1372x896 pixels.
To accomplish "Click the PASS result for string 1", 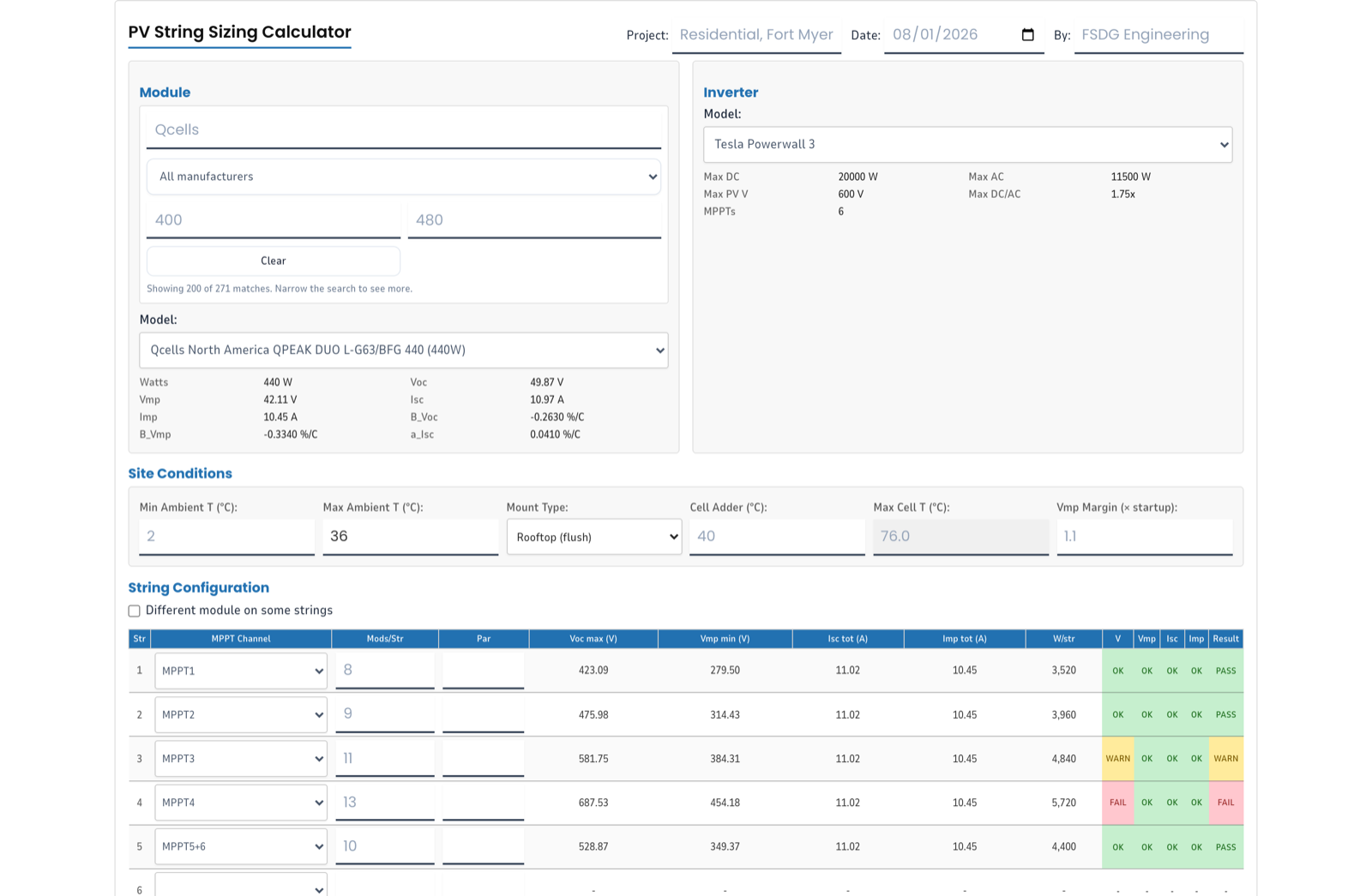I will (1225, 670).
